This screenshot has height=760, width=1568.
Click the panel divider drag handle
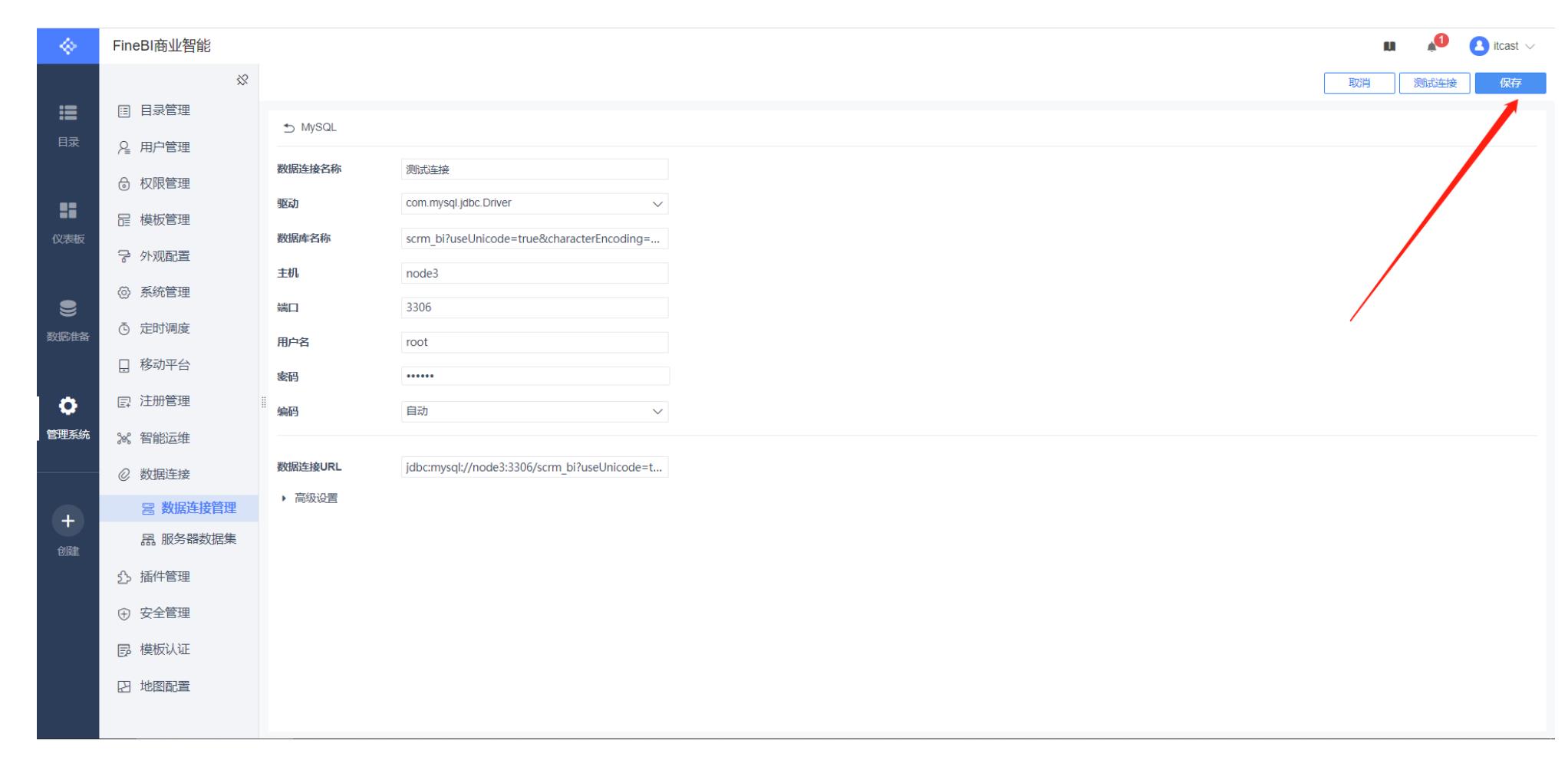pyautogui.click(x=263, y=402)
